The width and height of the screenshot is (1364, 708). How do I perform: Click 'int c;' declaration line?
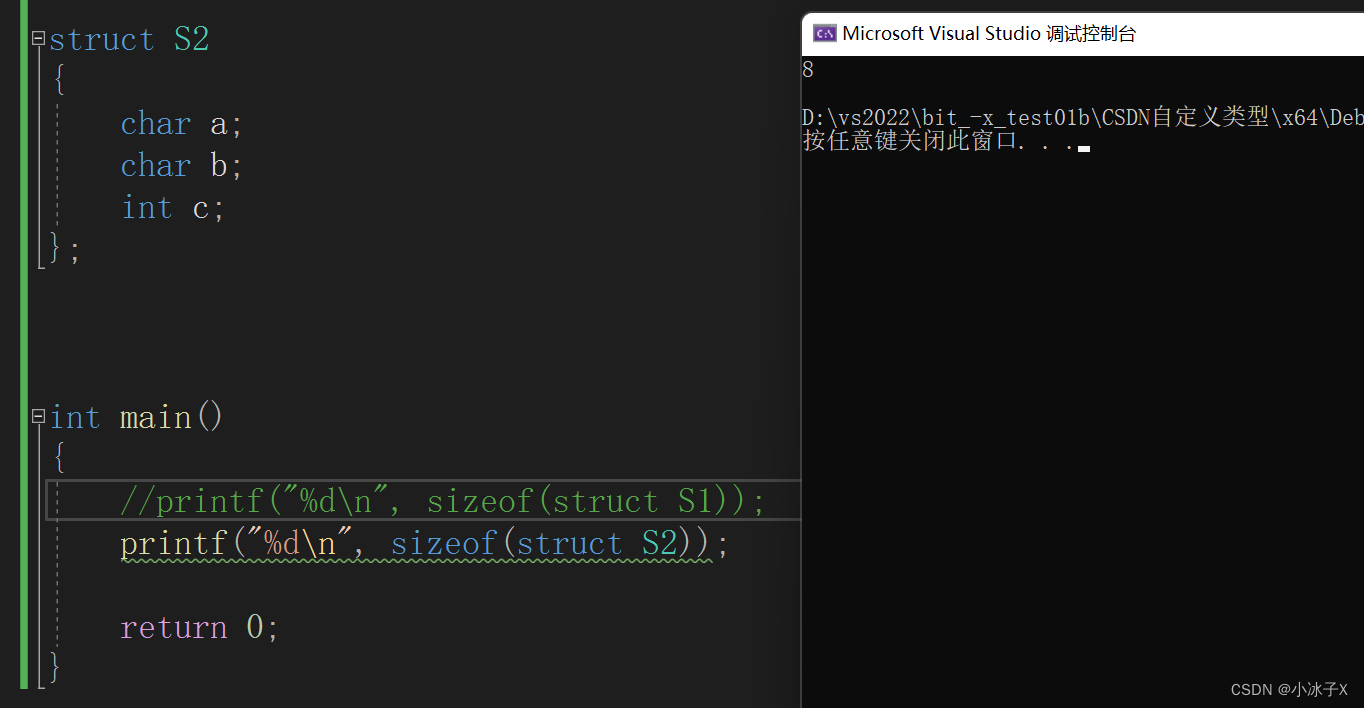tap(172, 208)
